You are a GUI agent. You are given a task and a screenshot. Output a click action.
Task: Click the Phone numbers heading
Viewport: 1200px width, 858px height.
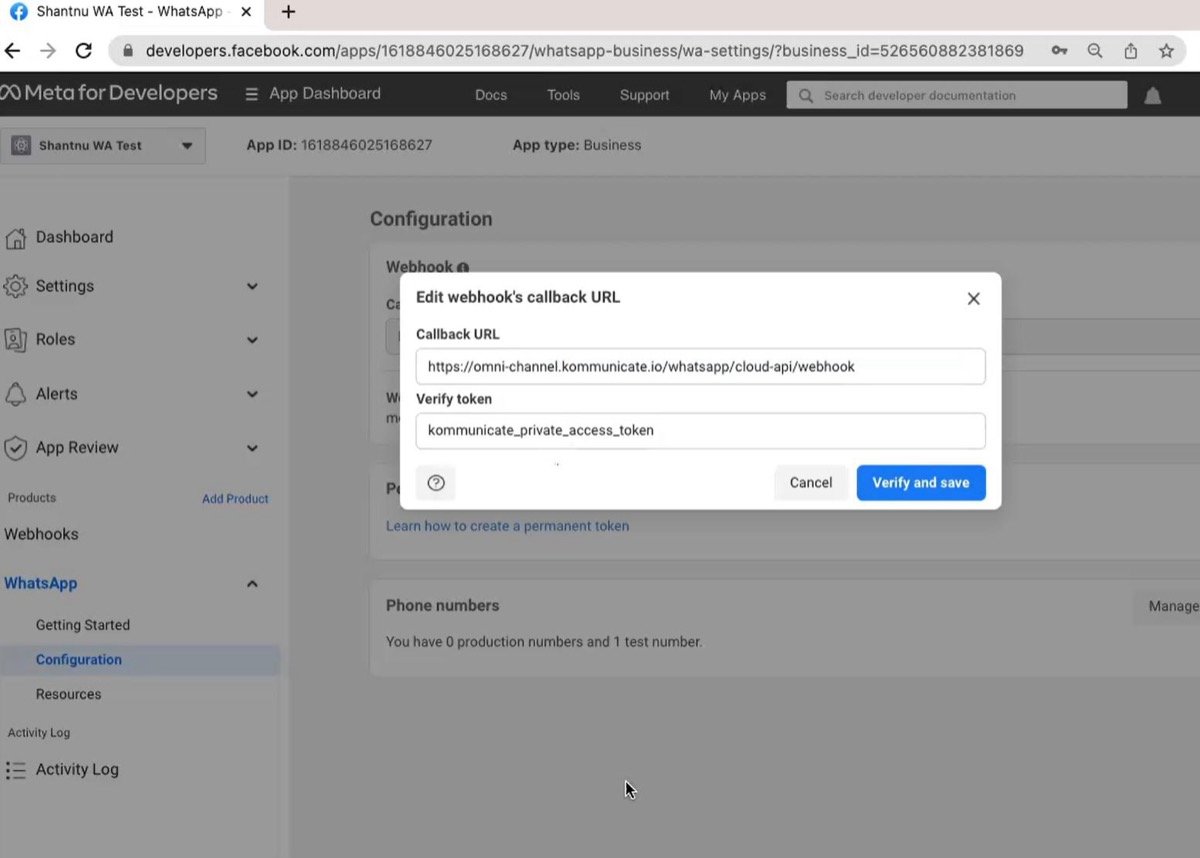pyautogui.click(x=442, y=606)
